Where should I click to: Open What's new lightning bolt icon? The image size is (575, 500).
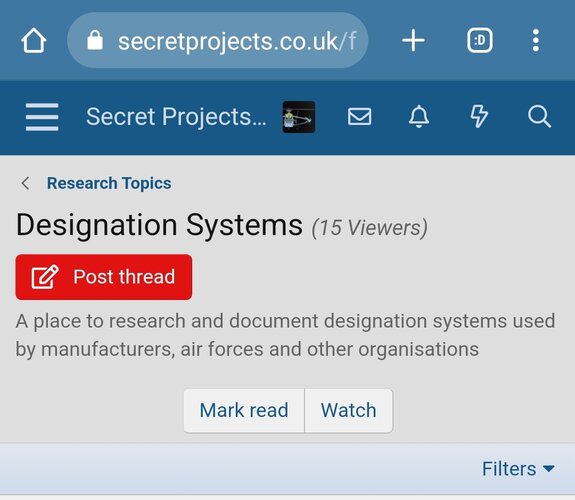tap(479, 117)
